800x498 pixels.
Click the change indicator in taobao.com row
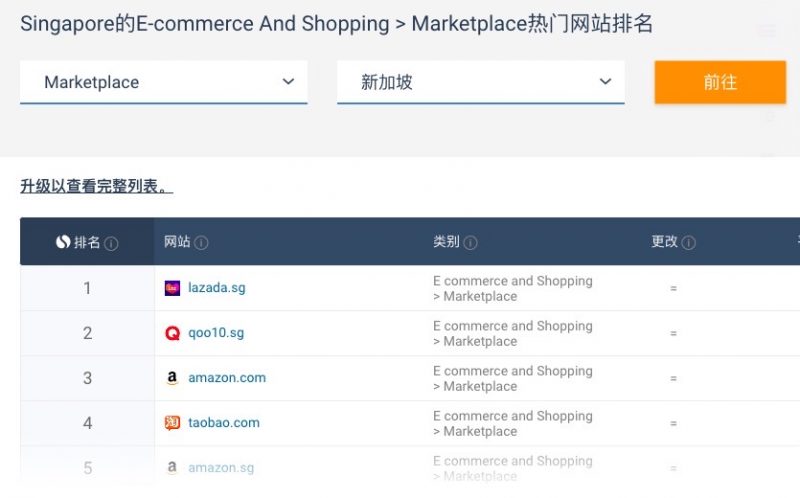point(673,424)
